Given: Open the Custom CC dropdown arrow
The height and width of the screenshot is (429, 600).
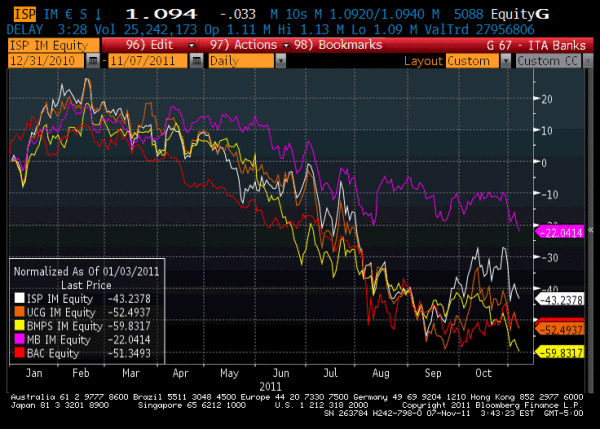Looking at the screenshot, I should [x=587, y=61].
